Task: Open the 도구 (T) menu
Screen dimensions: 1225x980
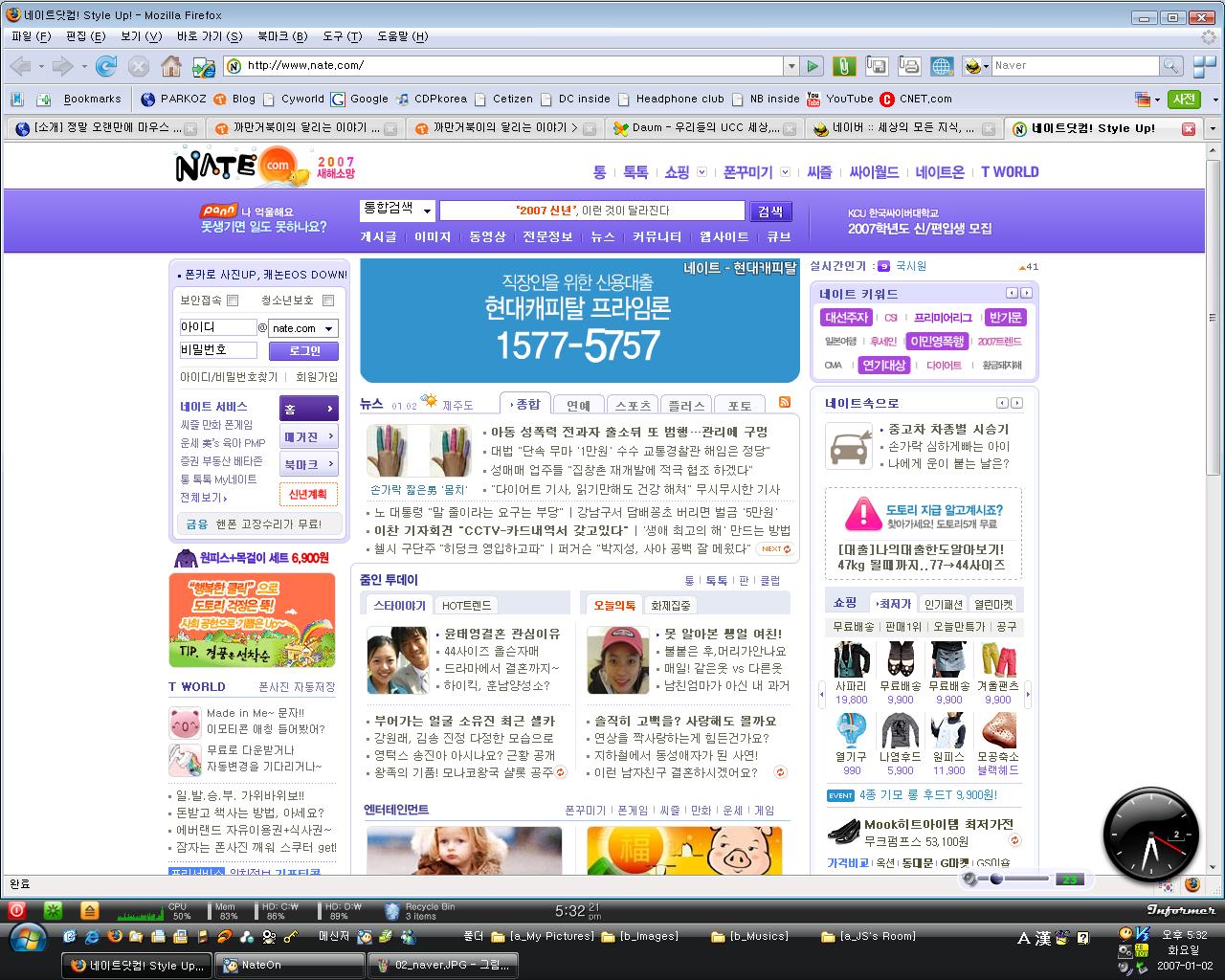Action: coord(343,36)
